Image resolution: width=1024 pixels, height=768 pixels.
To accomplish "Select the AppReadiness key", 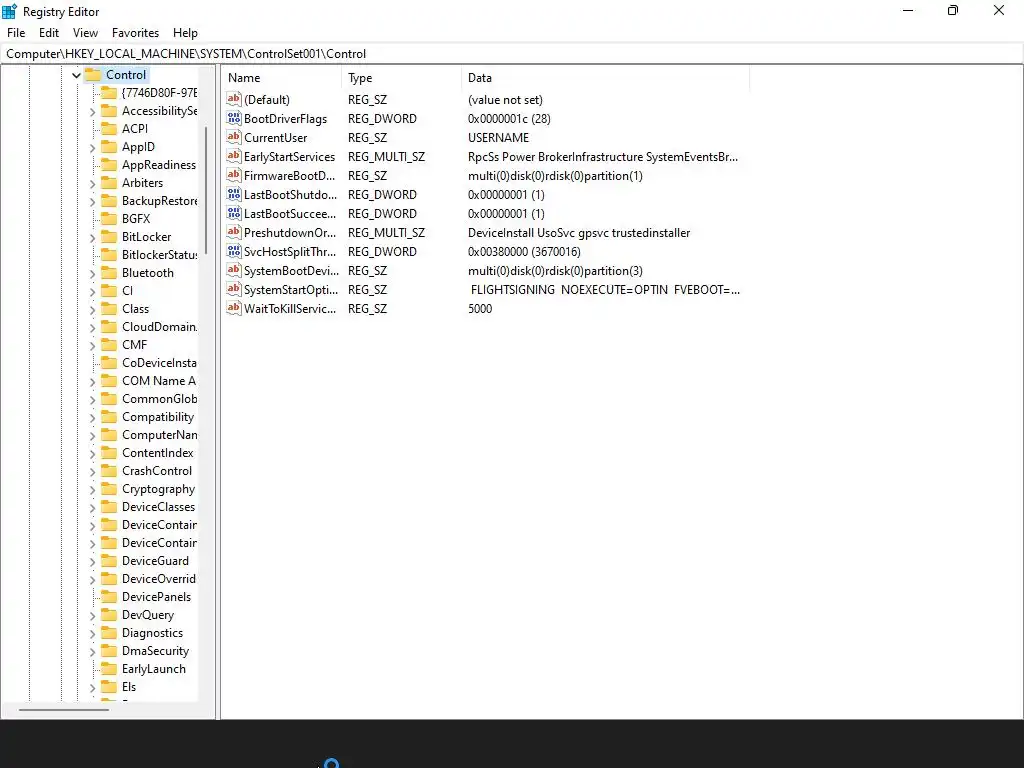I will (x=159, y=165).
